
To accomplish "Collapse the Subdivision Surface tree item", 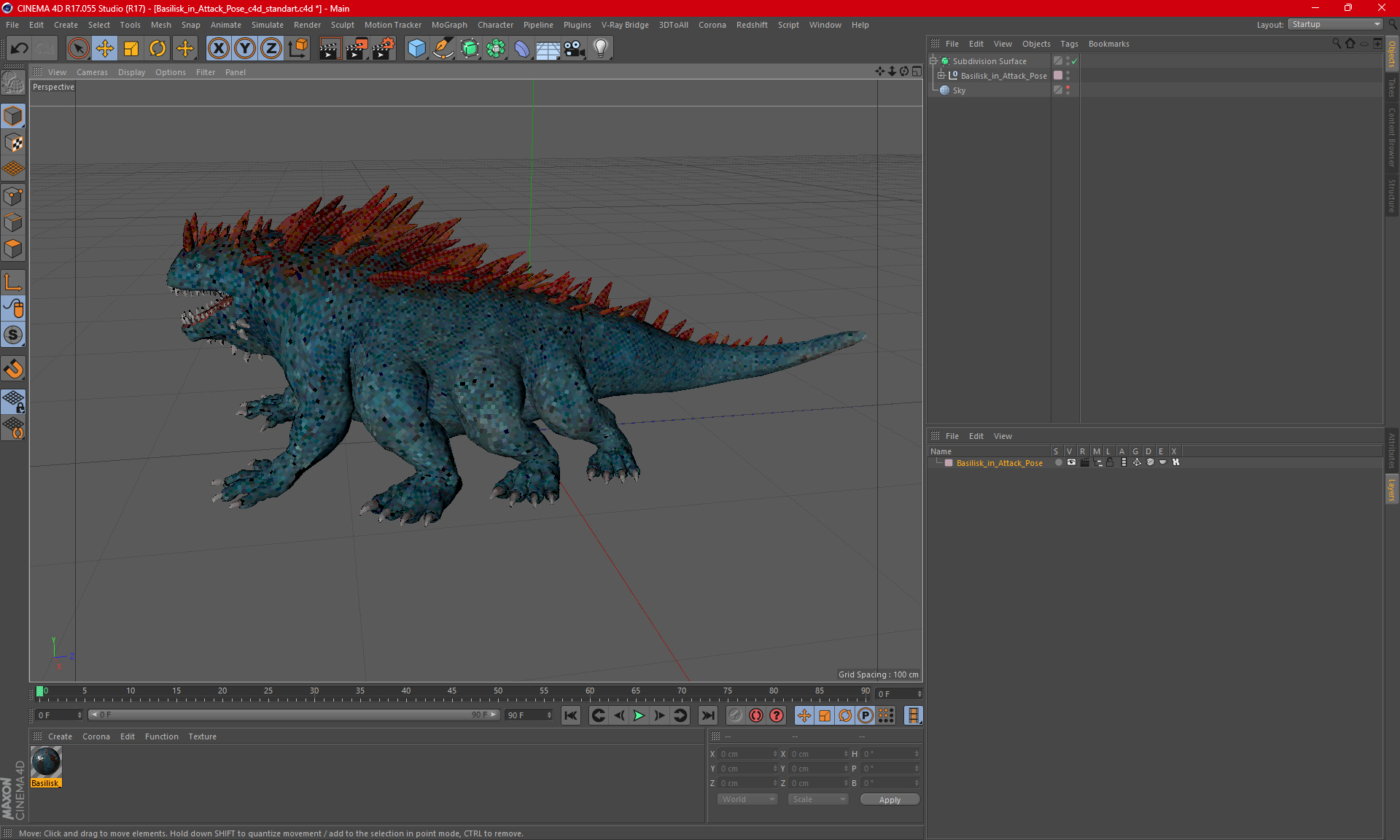I will 933,61.
